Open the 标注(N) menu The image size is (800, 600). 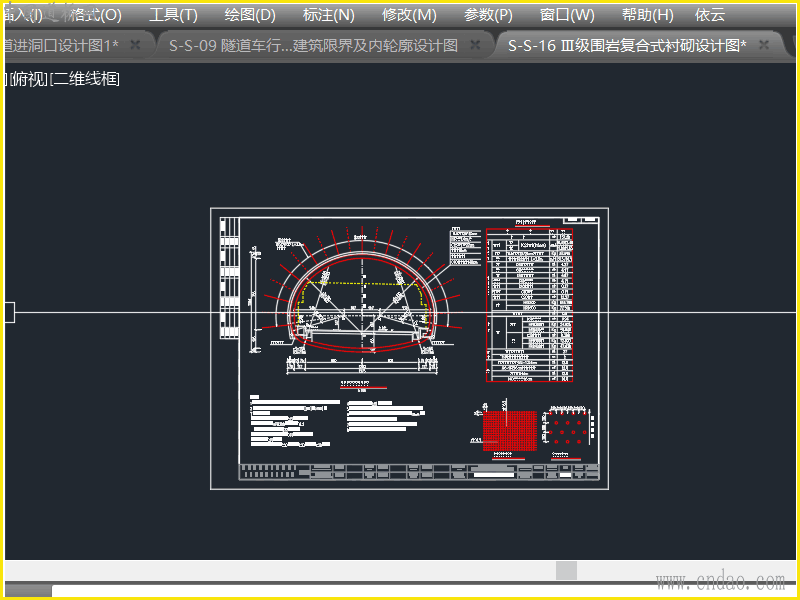pos(328,15)
